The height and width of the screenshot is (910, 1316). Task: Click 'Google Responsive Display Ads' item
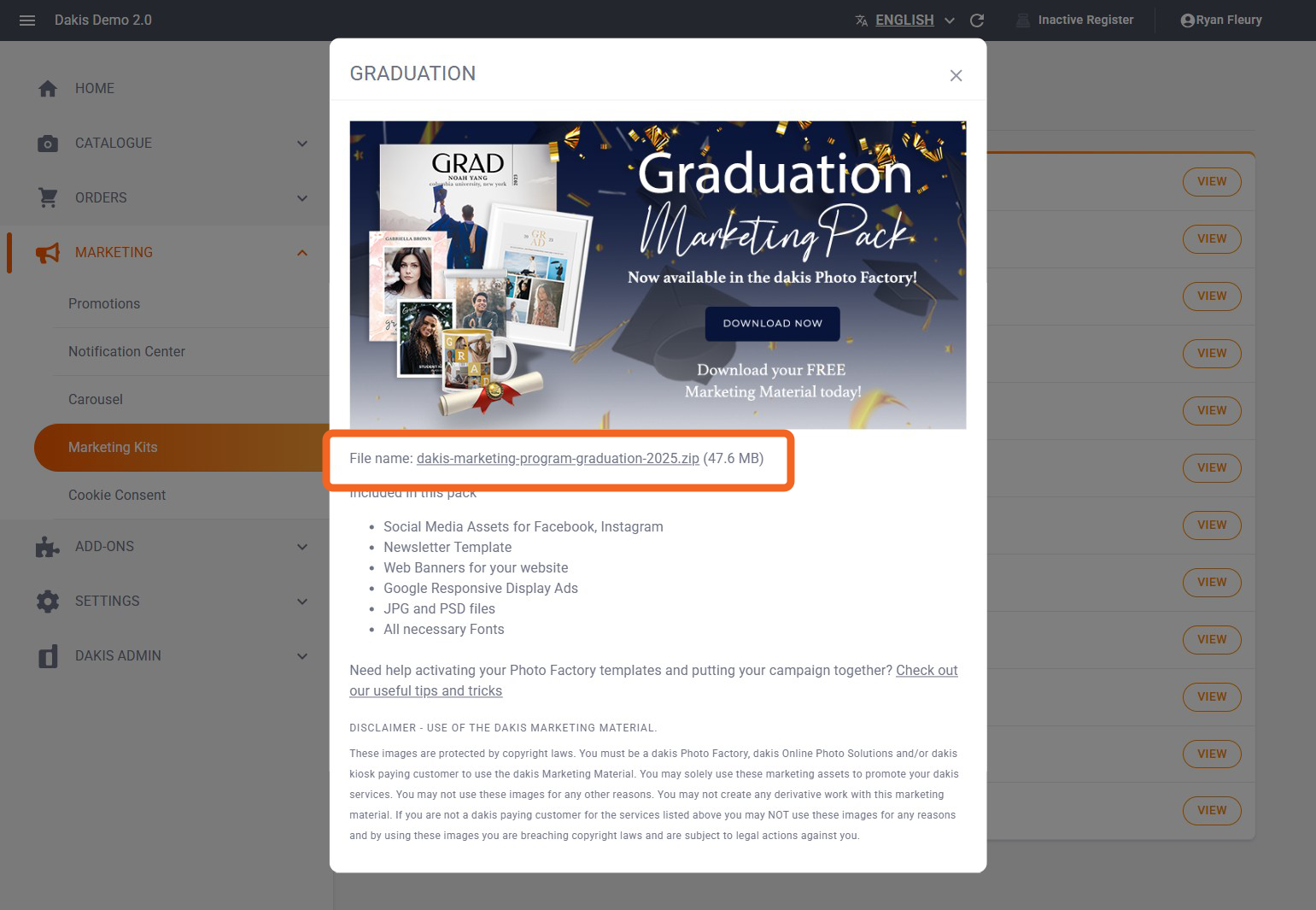click(481, 588)
